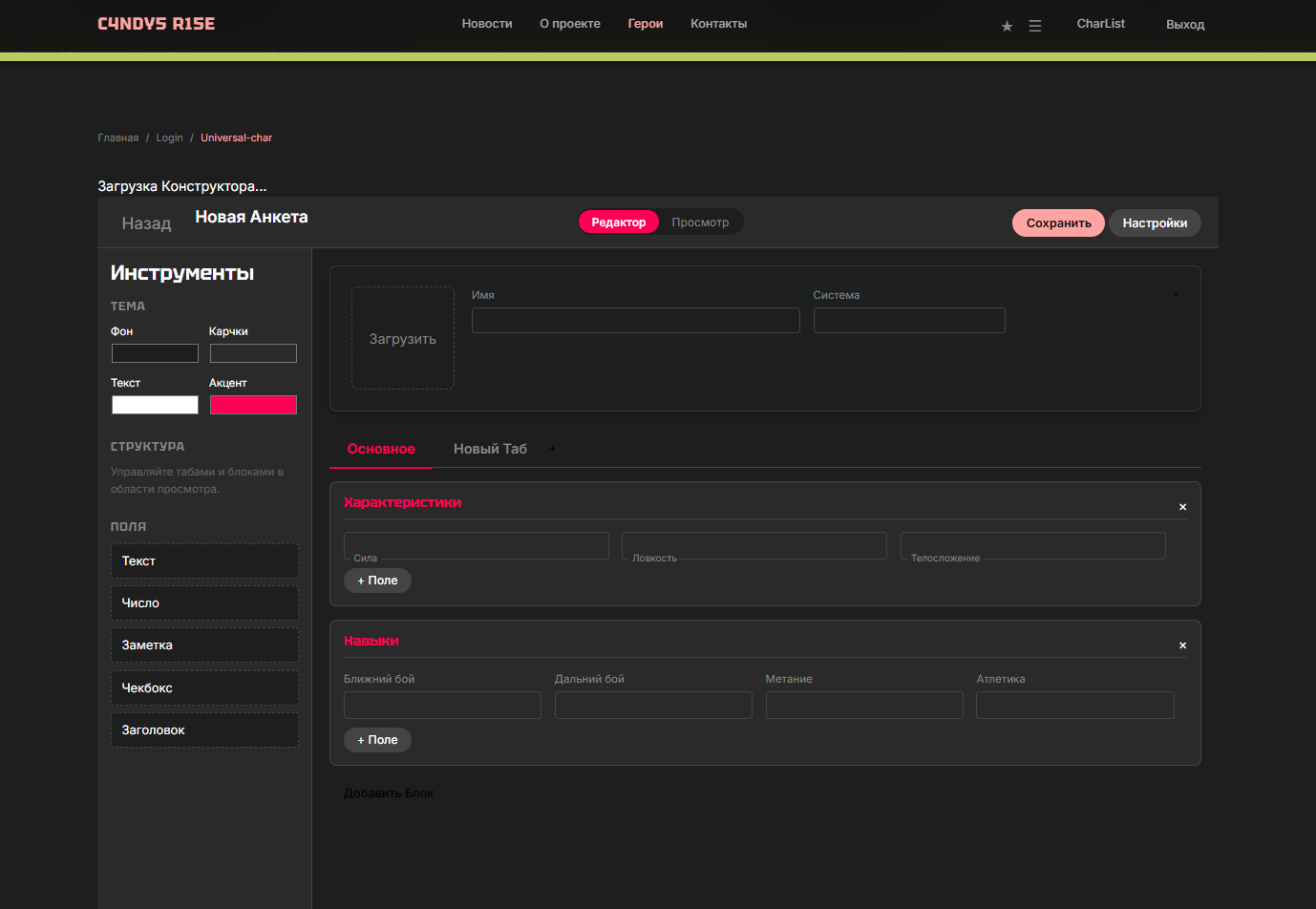Focus the Сила field

(477, 545)
